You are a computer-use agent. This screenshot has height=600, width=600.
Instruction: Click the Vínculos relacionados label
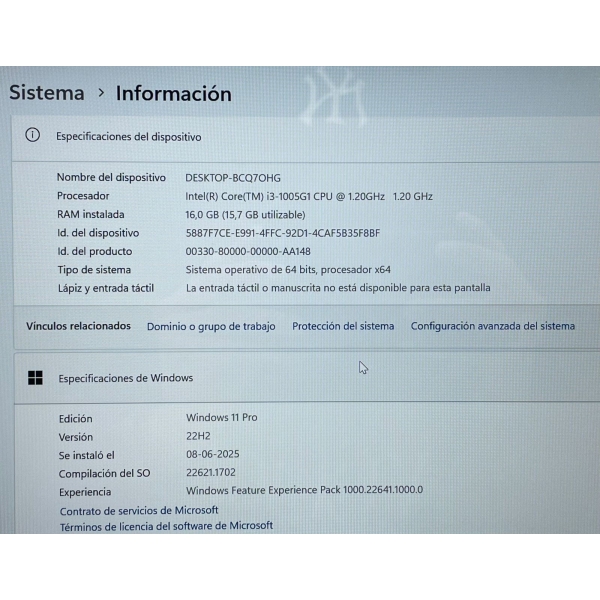(78, 326)
